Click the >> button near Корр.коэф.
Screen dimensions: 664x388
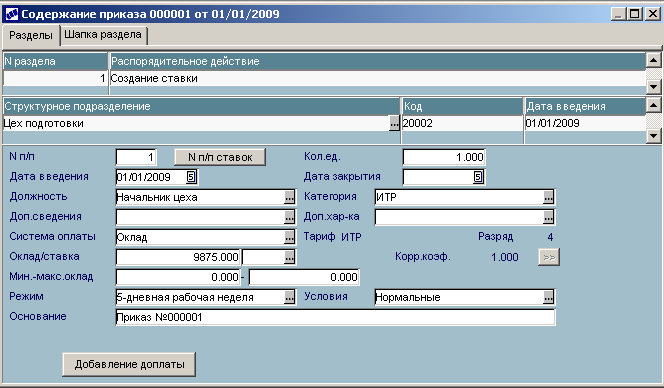tap(549, 257)
